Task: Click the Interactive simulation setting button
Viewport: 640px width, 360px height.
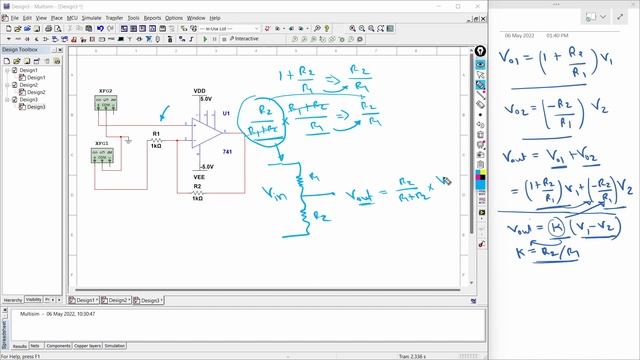Action: click(x=244, y=39)
